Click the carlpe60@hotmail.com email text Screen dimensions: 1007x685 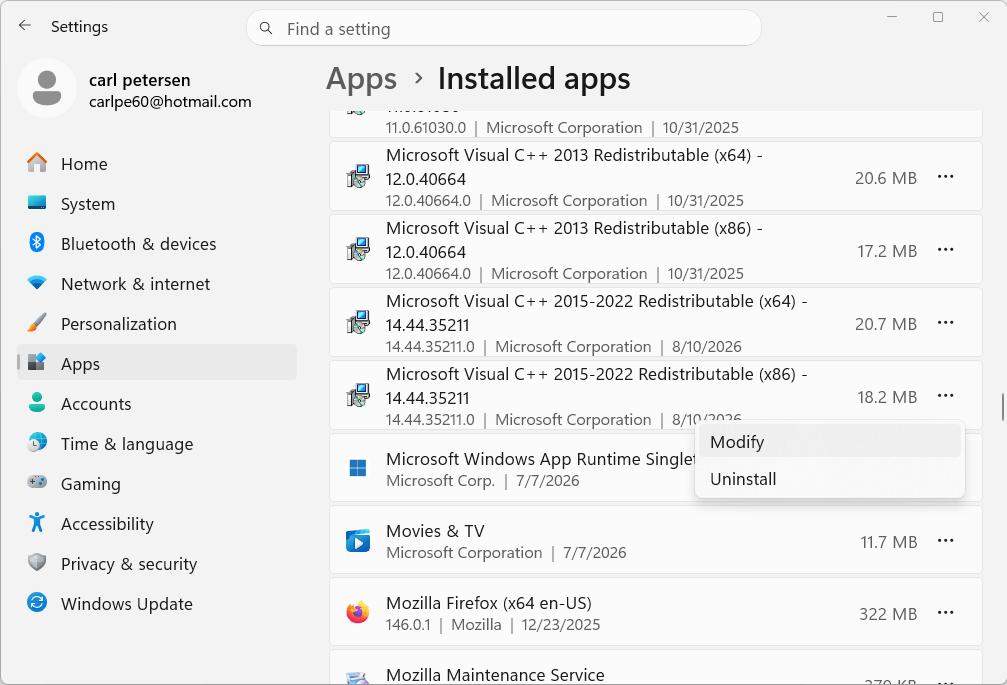(x=170, y=101)
